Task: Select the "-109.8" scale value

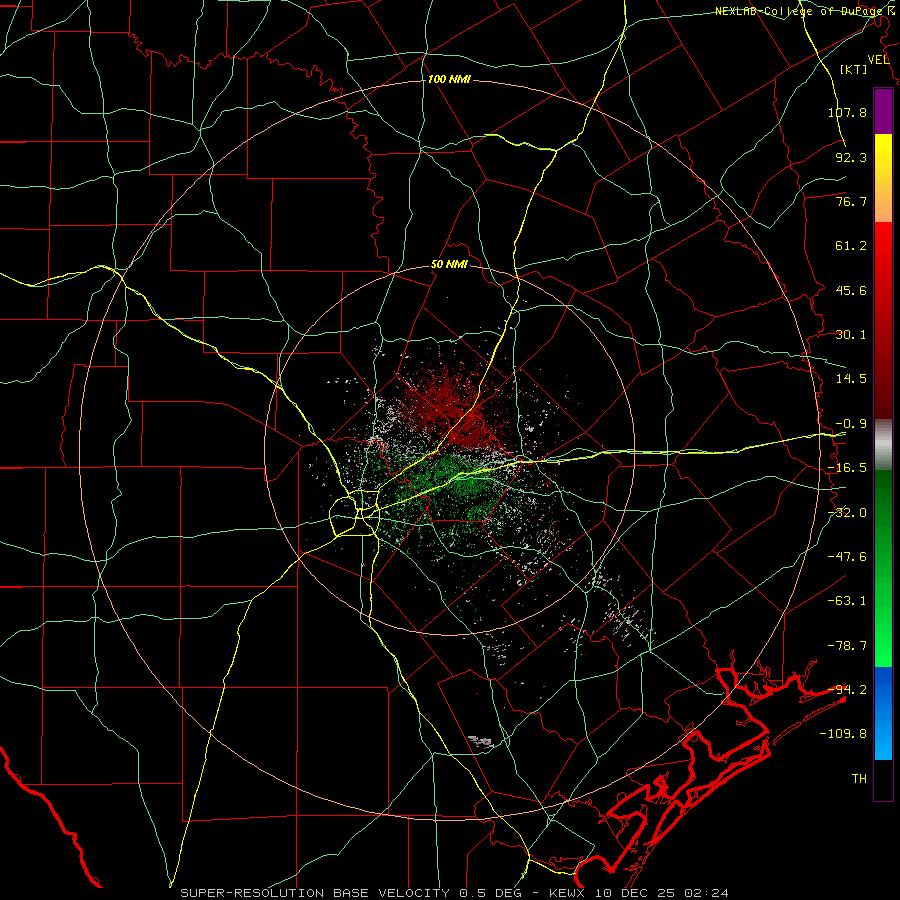Action: pyautogui.click(x=843, y=734)
